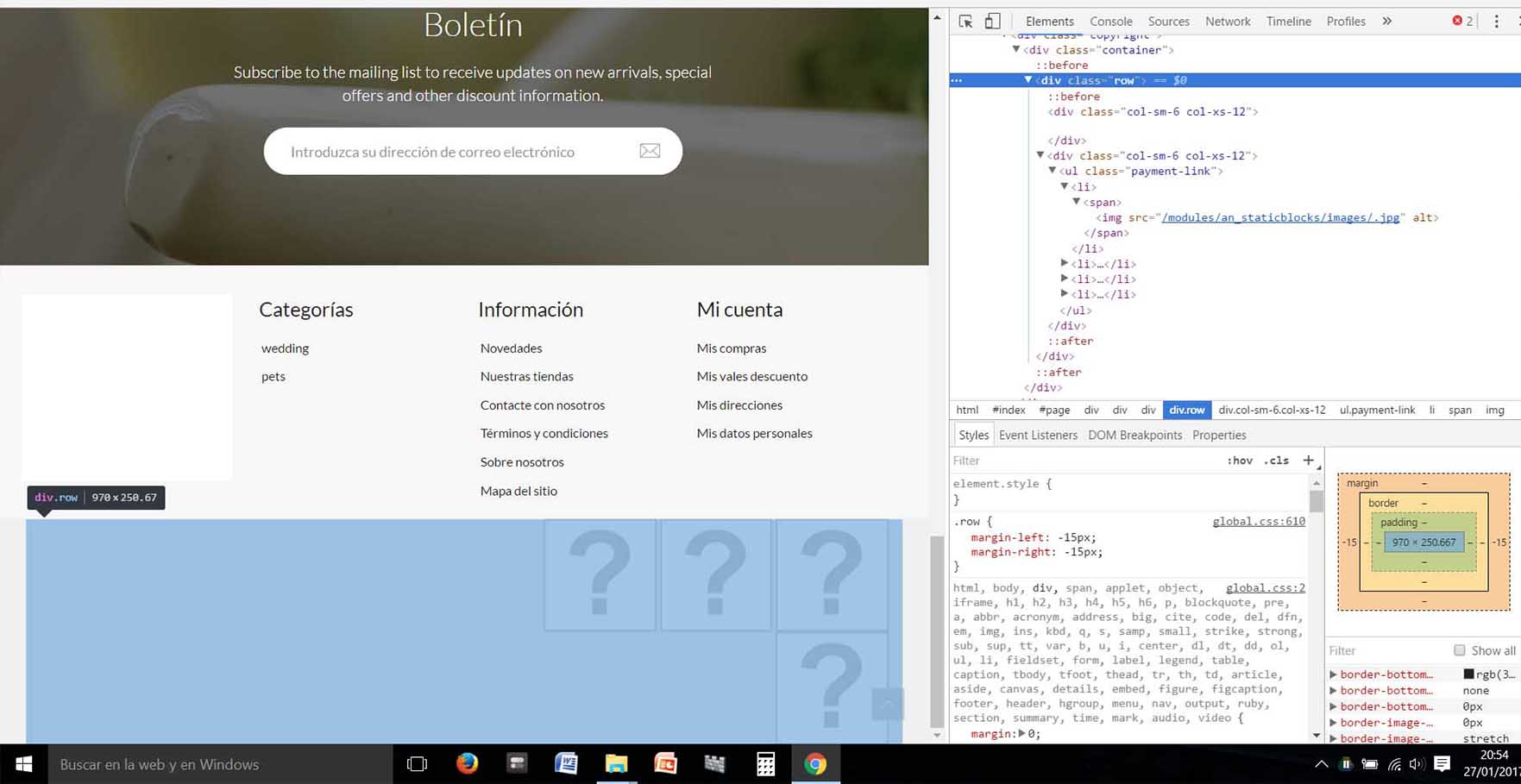This screenshot has height=784, width=1521.
Task: Add new style rule plus icon
Action: 1308,461
